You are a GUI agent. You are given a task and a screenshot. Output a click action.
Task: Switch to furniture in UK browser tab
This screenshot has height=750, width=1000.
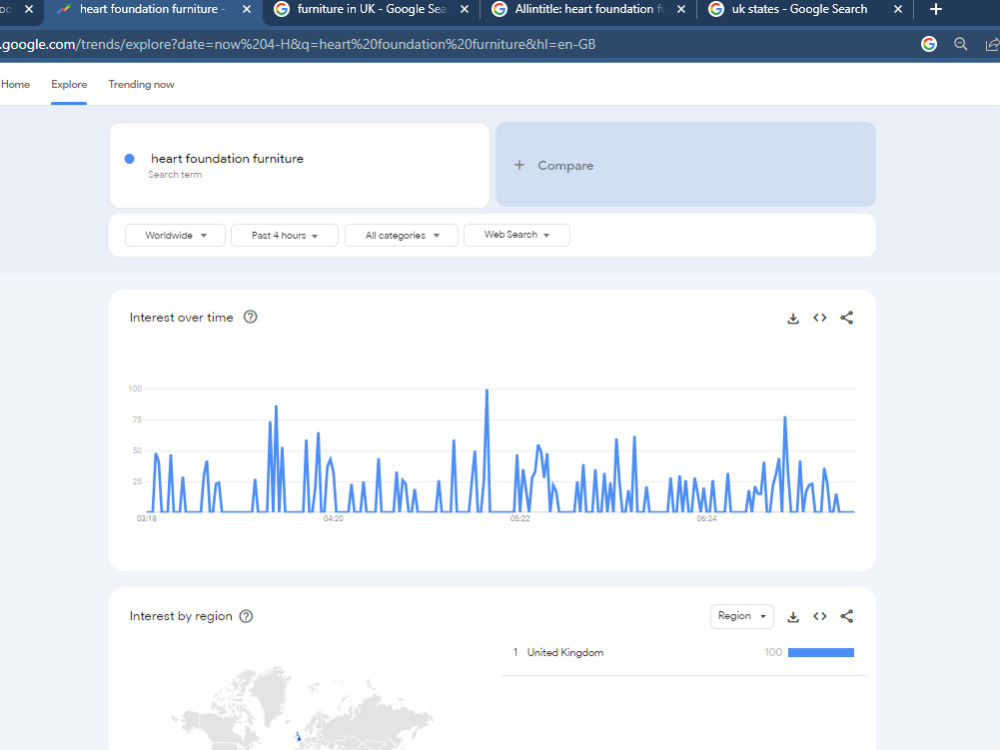(371, 9)
